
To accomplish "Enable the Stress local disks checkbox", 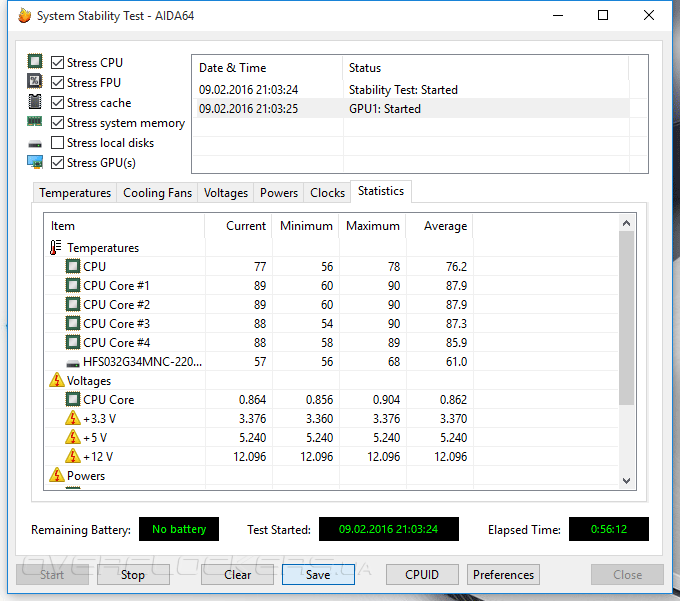I will (57, 143).
